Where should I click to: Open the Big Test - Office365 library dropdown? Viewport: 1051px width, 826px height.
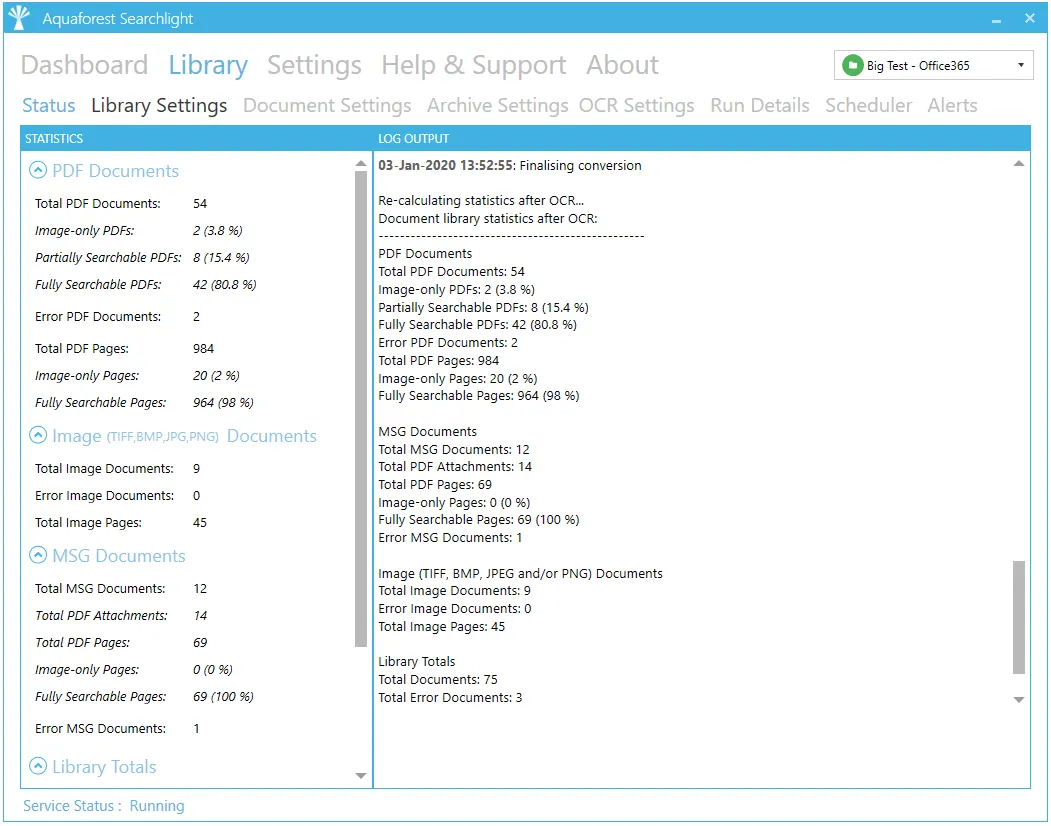[x=1021, y=66]
